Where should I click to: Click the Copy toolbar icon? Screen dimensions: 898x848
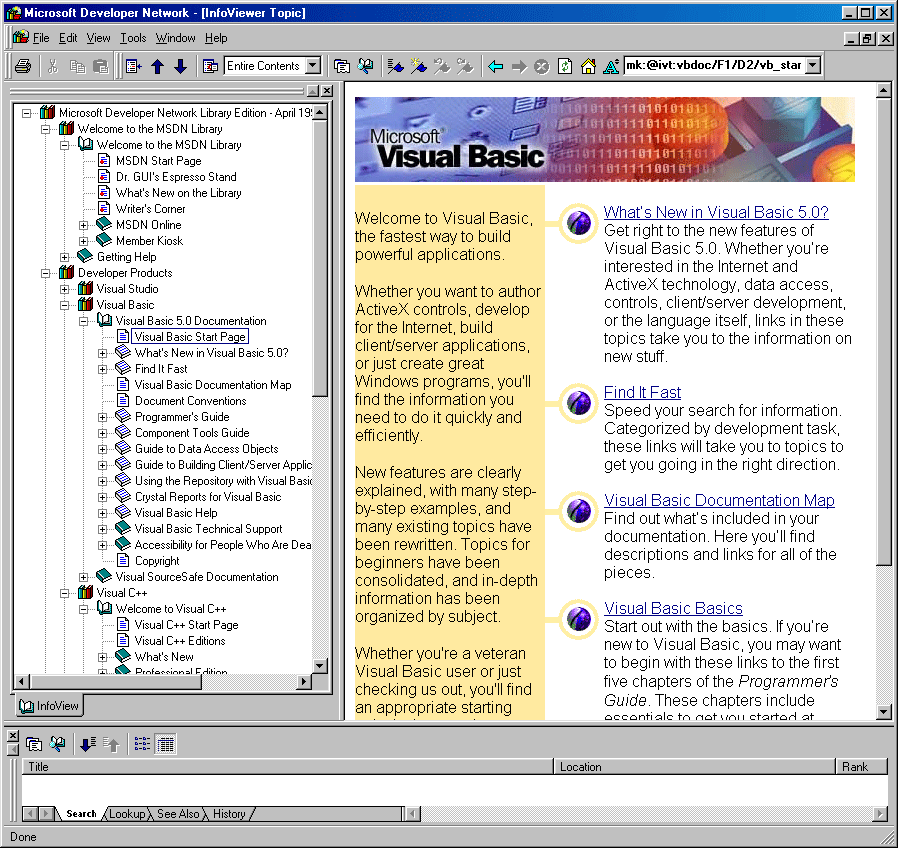(77, 66)
